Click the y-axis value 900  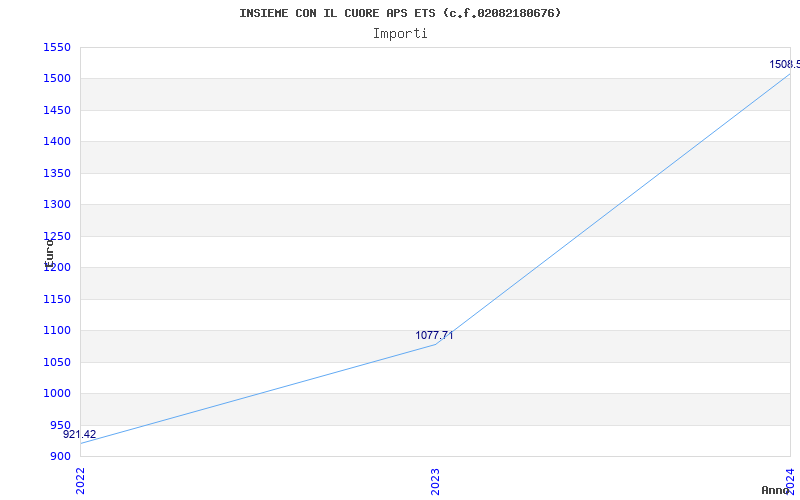point(60,456)
